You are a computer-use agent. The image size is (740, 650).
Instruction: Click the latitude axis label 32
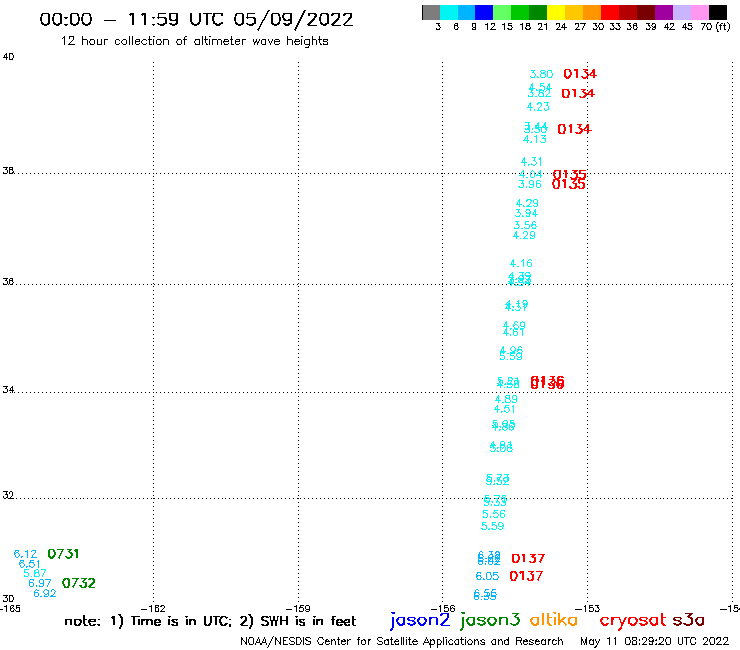pos(8,496)
